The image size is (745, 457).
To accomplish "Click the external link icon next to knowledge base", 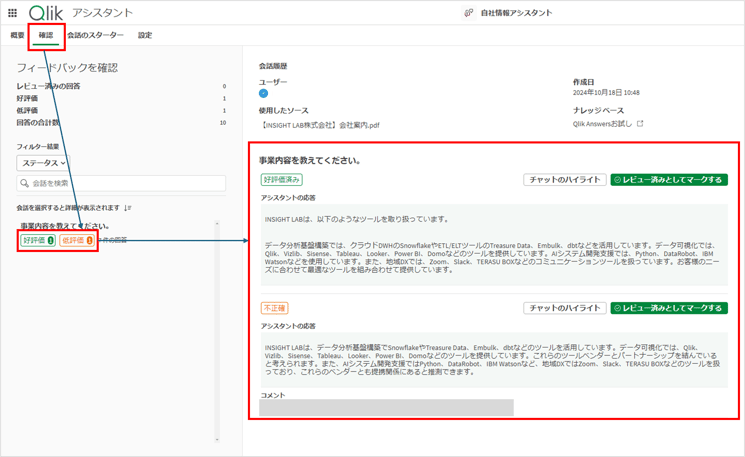I will tap(640, 124).
